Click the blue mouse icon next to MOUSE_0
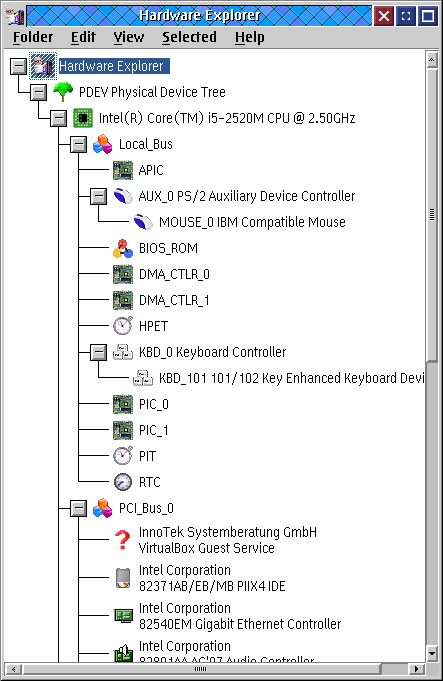Image resolution: width=443 pixels, height=681 pixels. tap(143, 222)
